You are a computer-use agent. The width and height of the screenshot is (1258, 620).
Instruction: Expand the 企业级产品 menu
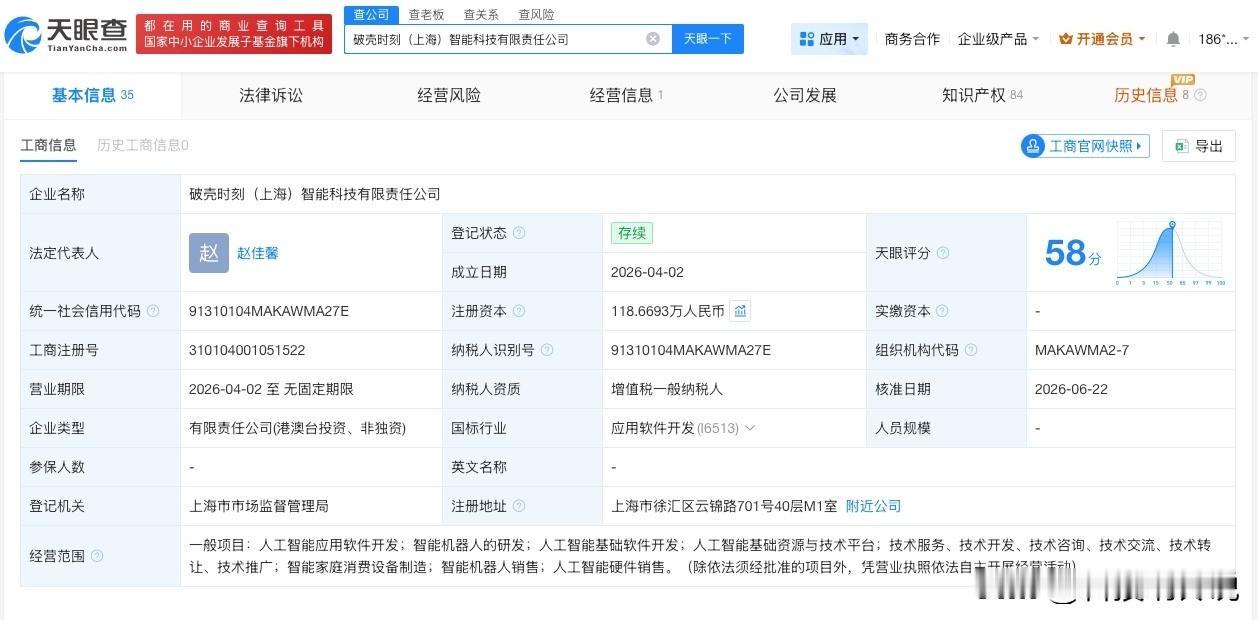pyautogui.click(x=998, y=39)
